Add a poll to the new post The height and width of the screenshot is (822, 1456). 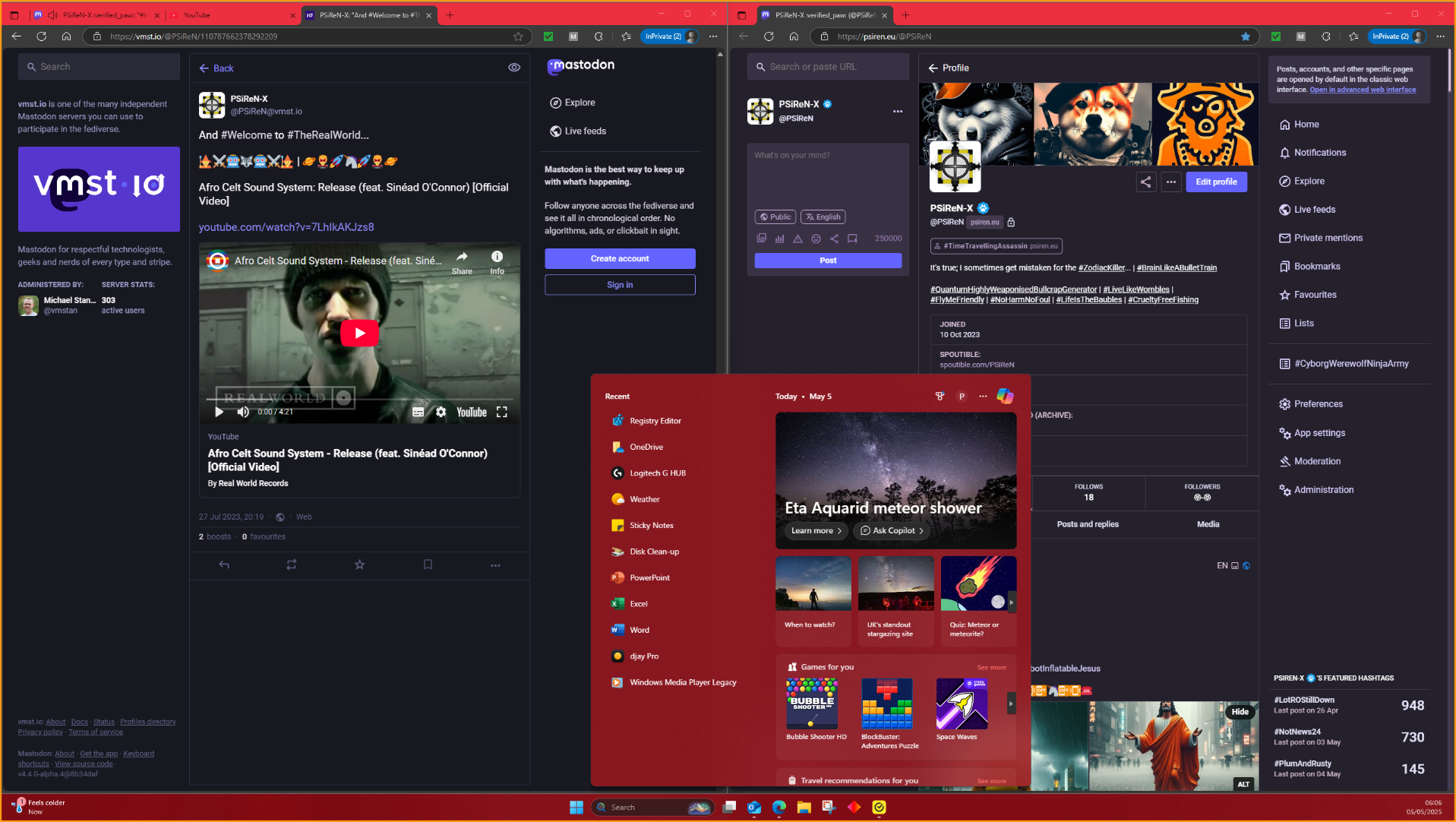780,239
